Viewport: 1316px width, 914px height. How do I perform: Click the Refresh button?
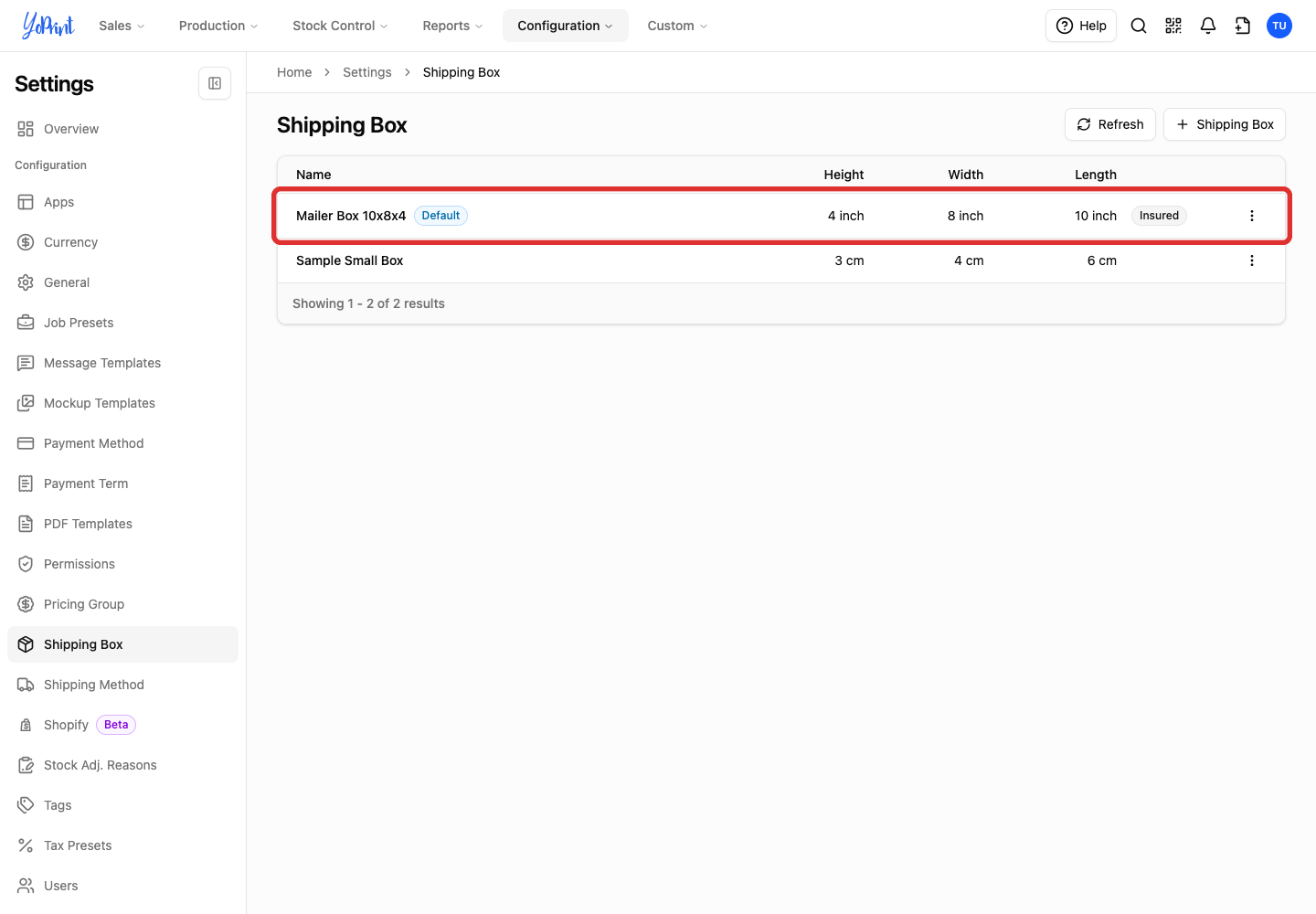point(1110,124)
